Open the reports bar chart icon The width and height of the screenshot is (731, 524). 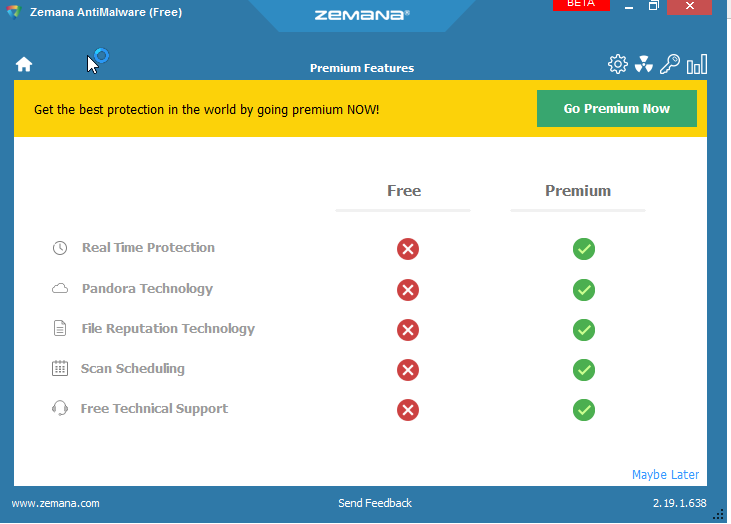(697, 64)
